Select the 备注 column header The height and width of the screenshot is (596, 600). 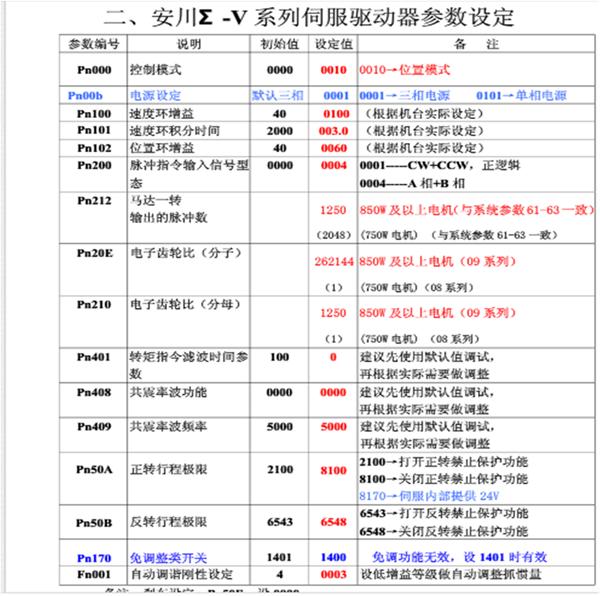pyautogui.click(x=476, y=44)
